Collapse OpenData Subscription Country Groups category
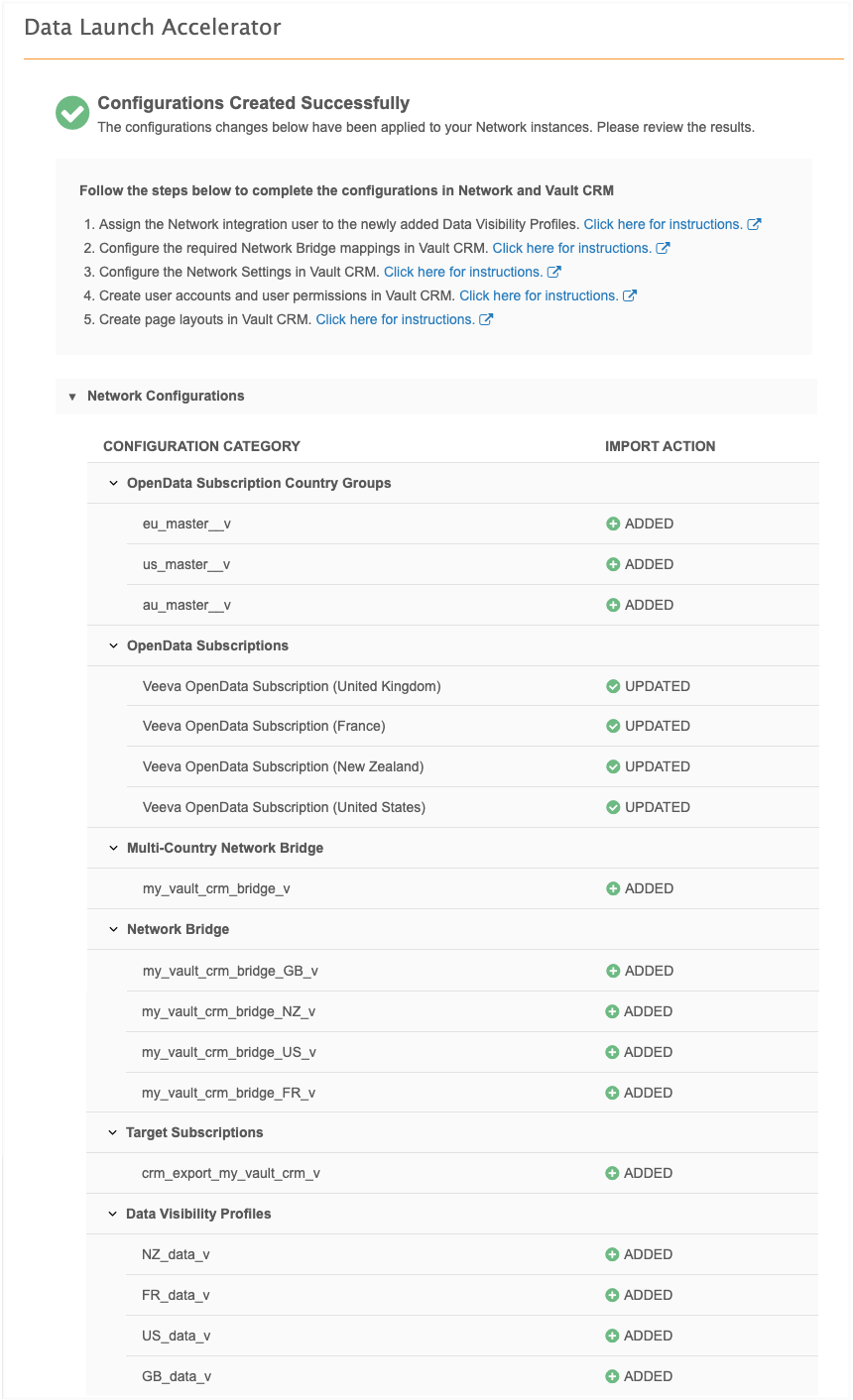This screenshot has height=1400, width=853. tap(113, 483)
